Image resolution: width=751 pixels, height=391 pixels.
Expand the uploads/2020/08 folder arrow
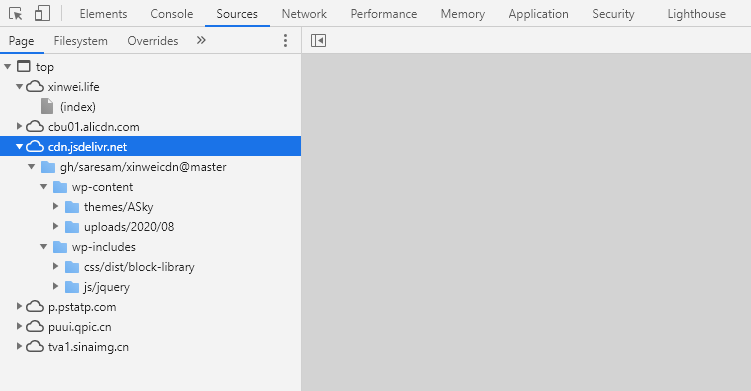pos(56,226)
